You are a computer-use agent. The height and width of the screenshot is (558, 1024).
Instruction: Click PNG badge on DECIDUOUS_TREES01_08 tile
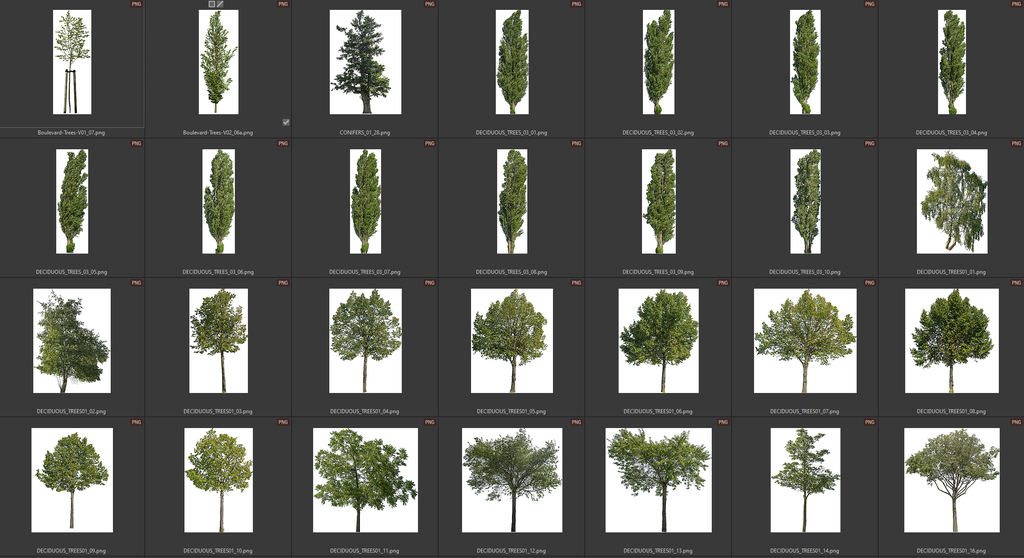point(1015,283)
